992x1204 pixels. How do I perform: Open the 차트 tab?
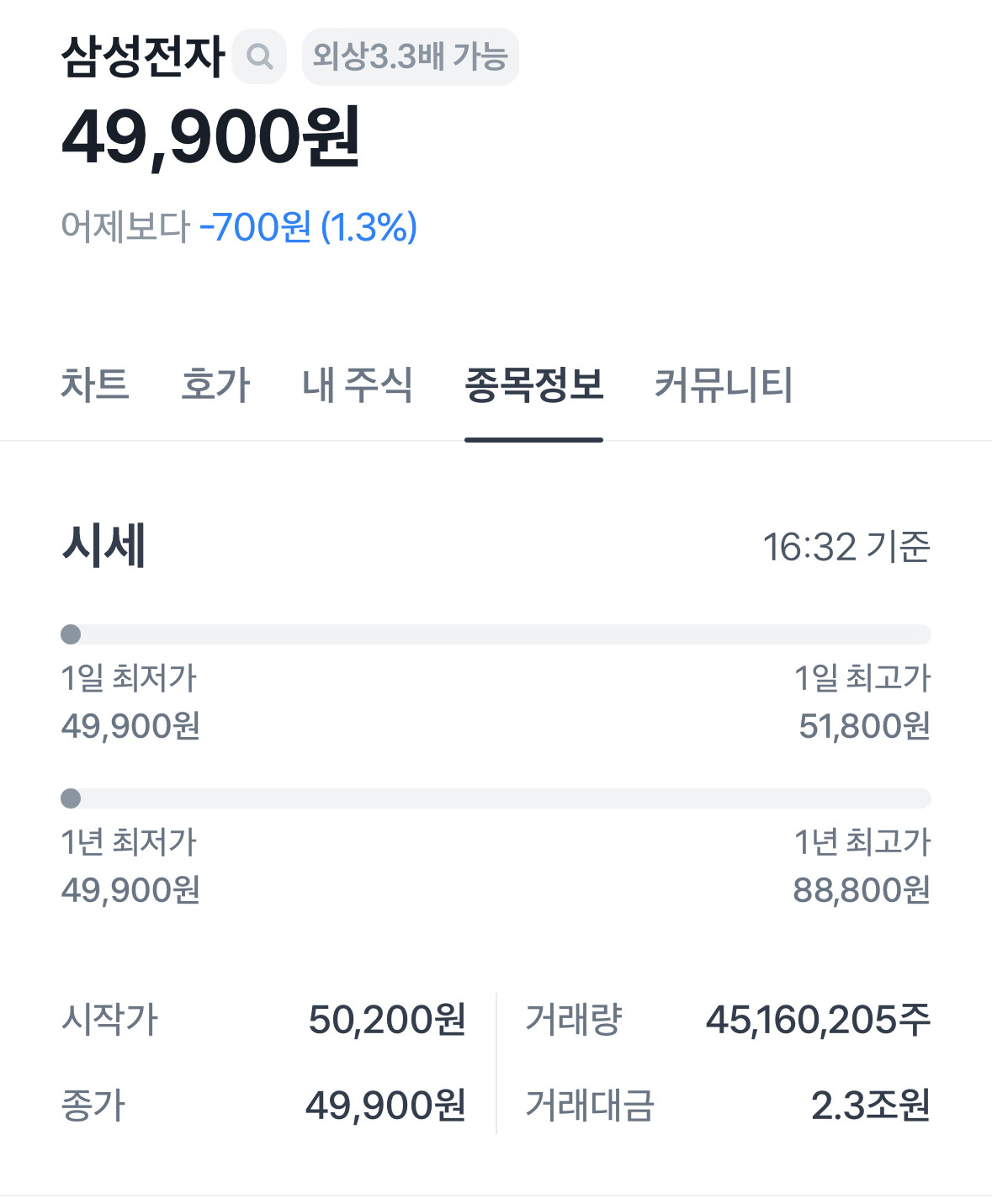(x=95, y=385)
